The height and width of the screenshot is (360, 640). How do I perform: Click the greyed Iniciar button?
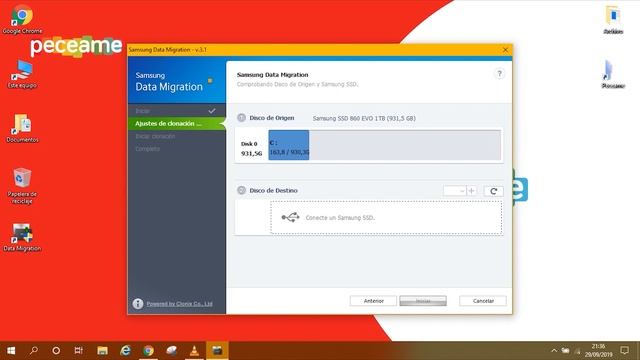[423, 301]
